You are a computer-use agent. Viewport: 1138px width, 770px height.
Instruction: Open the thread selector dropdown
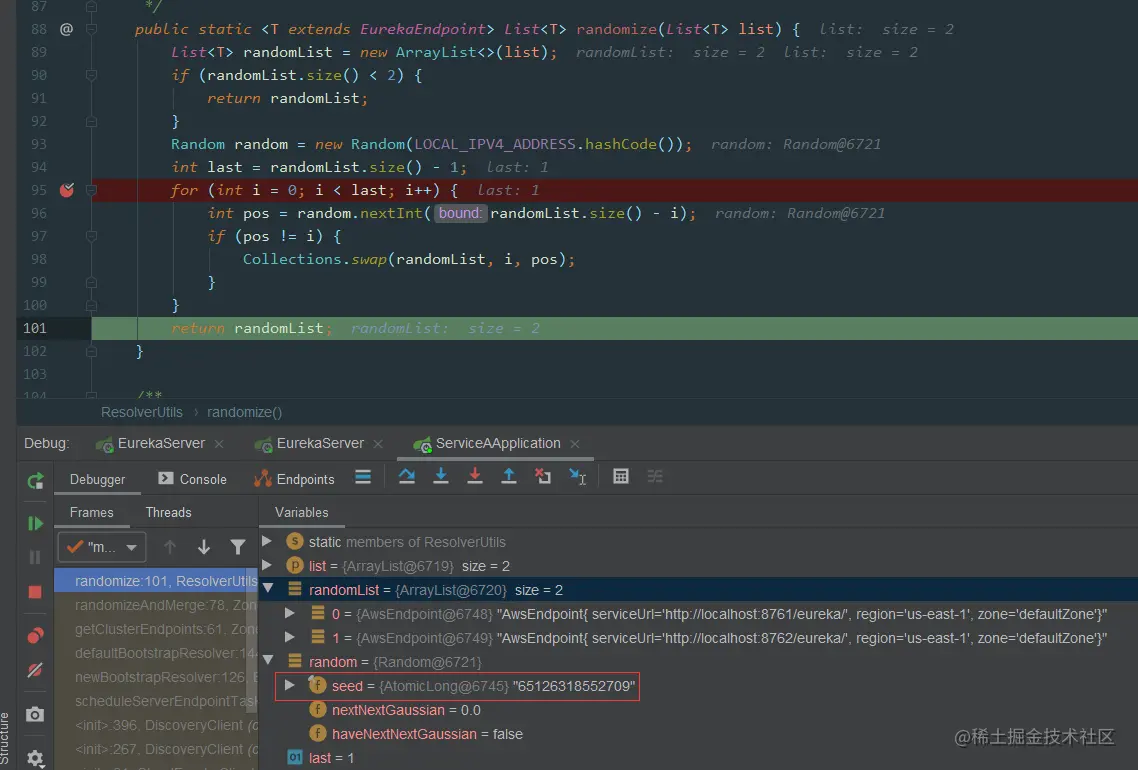[102, 547]
